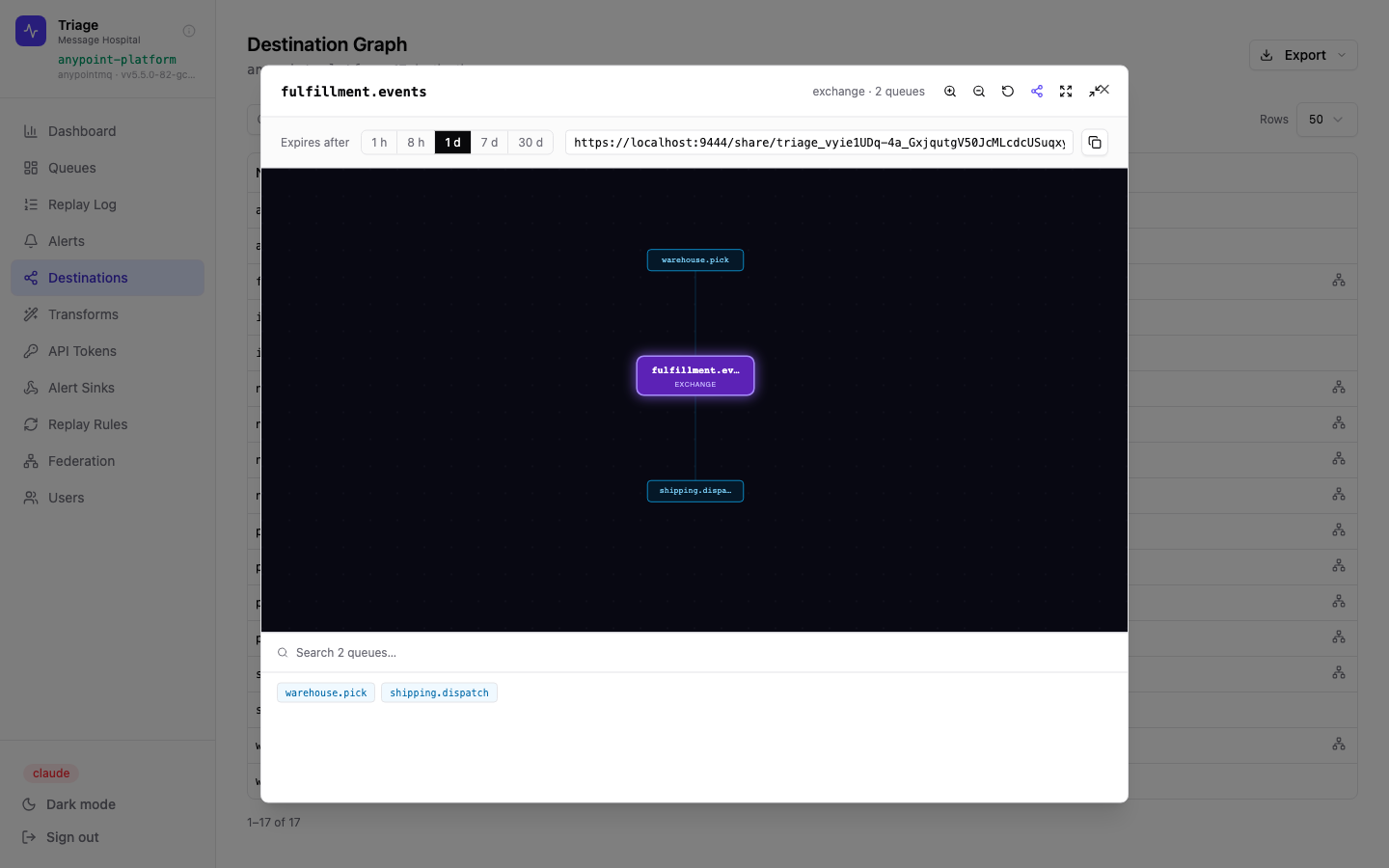This screenshot has width=1389, height=868.
Task: Zoom out of the destination graph
Action: 979,92
